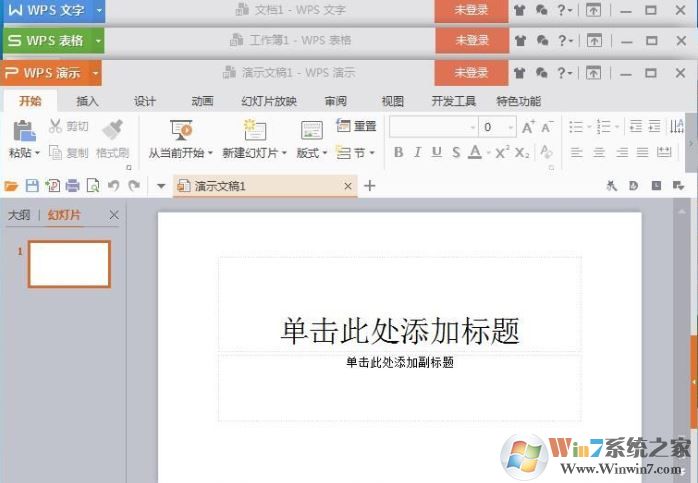This screenshot has width=698, height=483.
Task: Click the Reset (重置) button
Action: coord(356,126)
